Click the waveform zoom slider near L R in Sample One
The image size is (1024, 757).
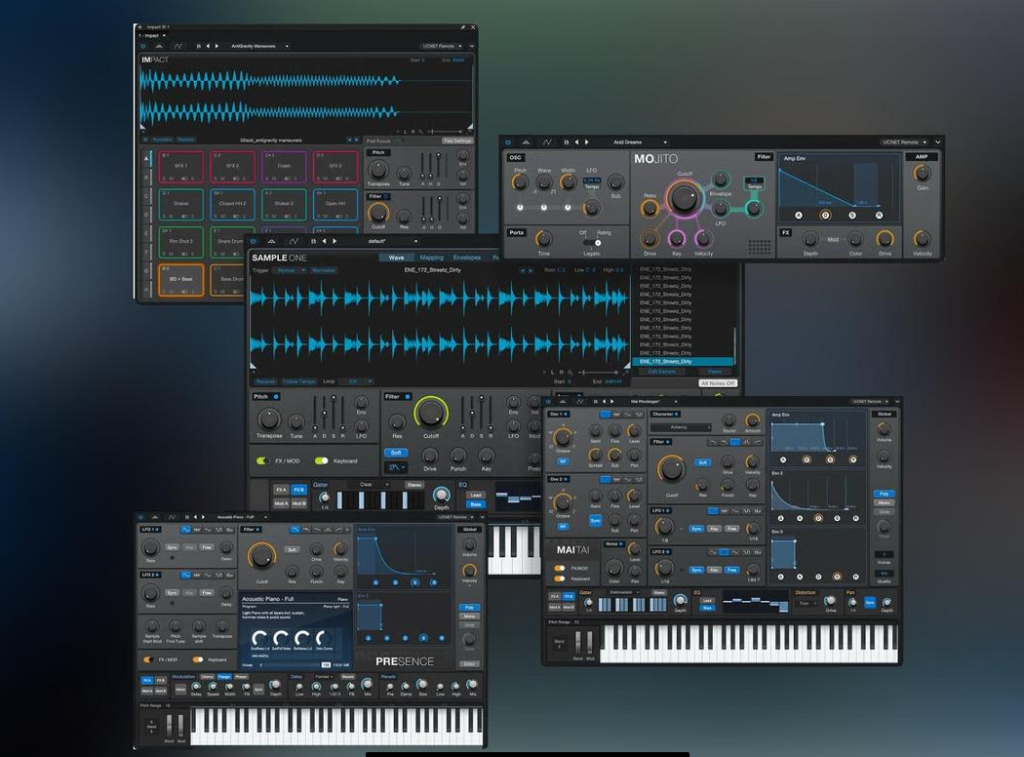click(600, 373)
